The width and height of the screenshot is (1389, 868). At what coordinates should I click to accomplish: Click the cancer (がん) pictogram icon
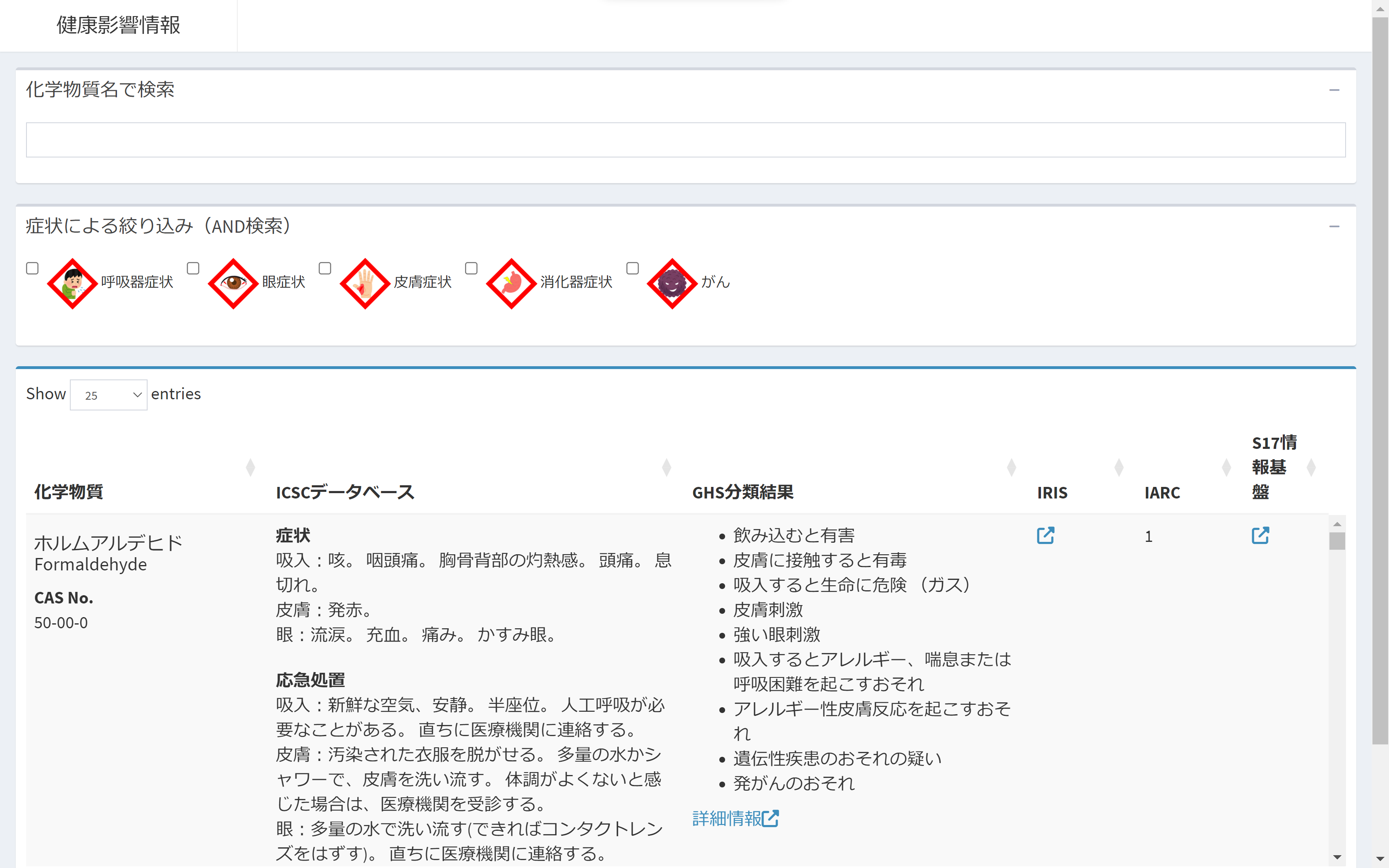pyautogui.click(x=672, y=283)
